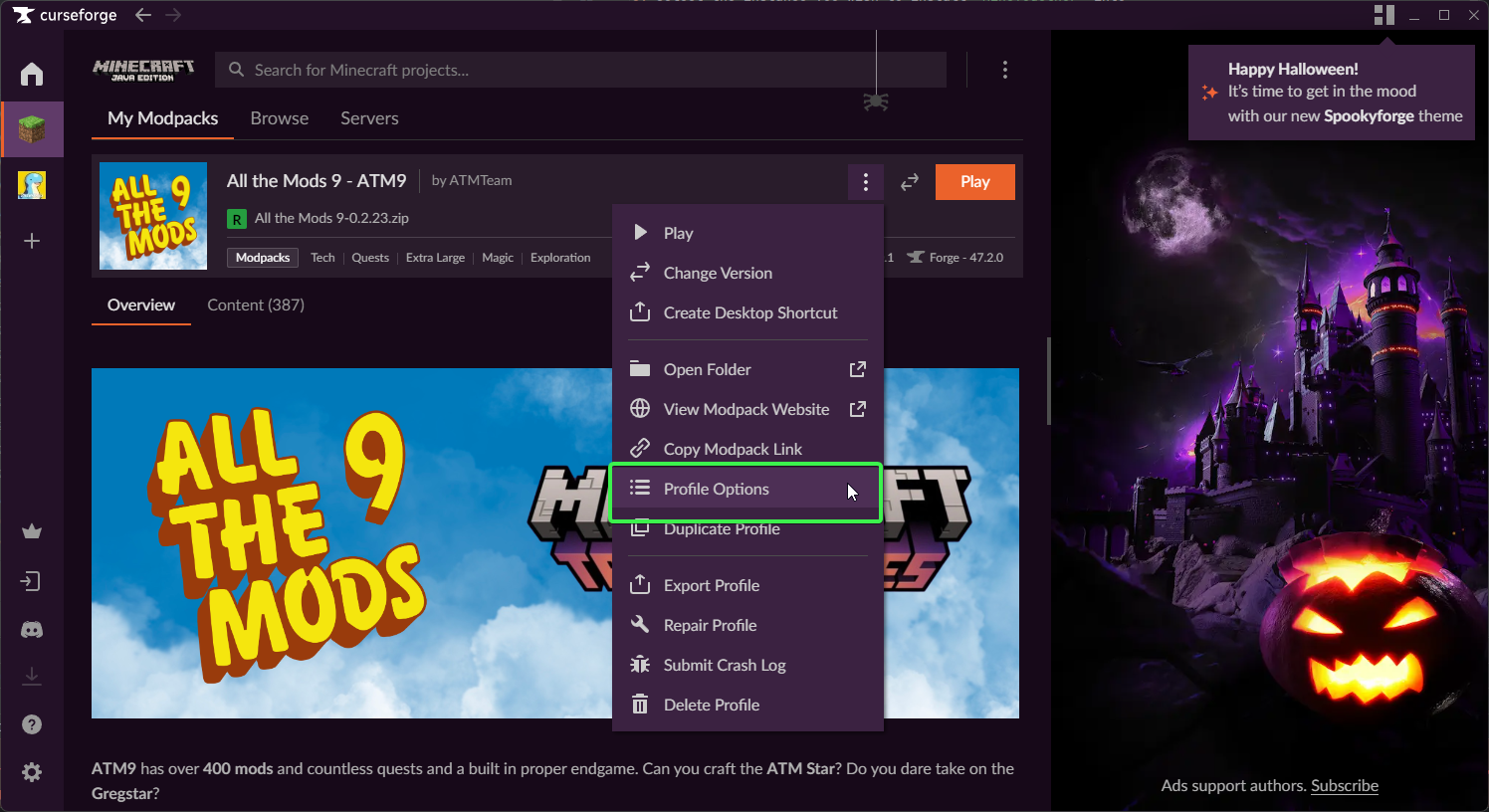Click the Tech category tag
Image resolution: width=1489 pixels, height=812 pixels.
pos(322,258)
